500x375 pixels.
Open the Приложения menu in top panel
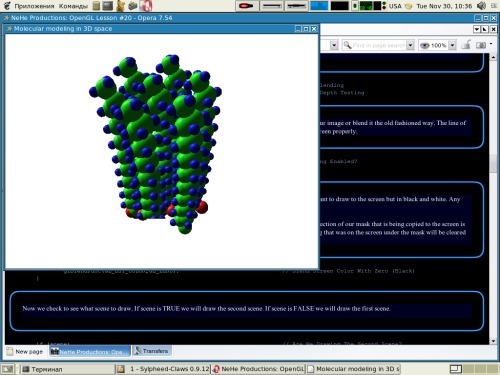[x=34, y=6]
